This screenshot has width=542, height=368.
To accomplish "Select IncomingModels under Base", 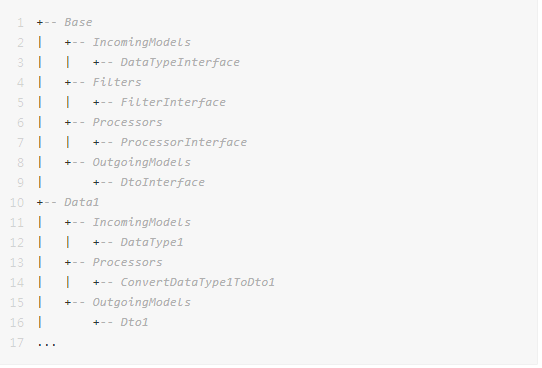I will 141,43.
